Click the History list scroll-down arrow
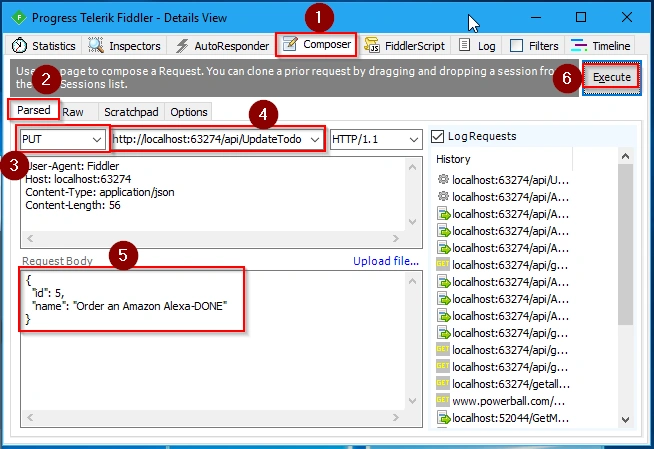Screen dimensions: 654x449 [625, 420]
